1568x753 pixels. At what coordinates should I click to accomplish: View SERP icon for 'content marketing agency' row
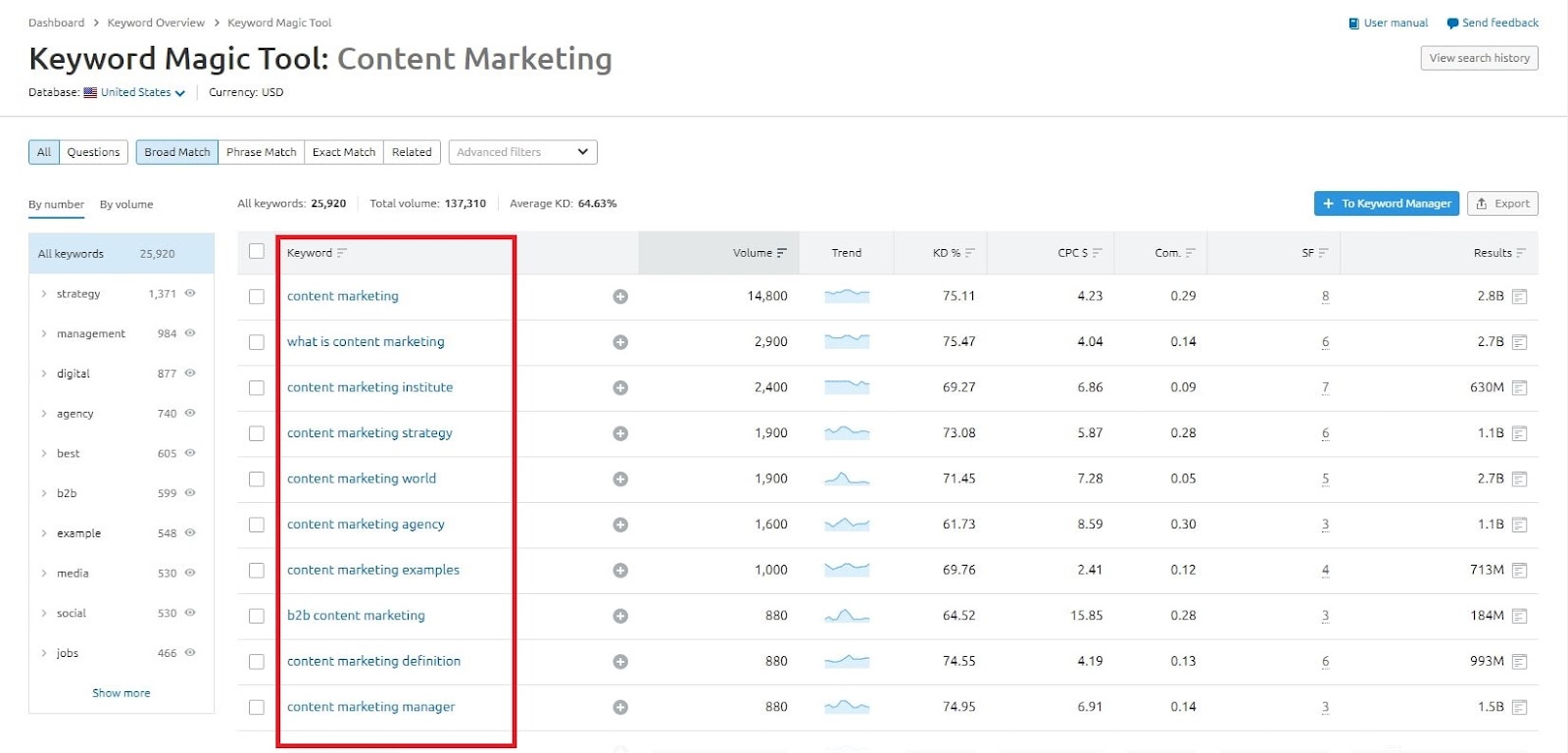click(x=1519, y=526)
